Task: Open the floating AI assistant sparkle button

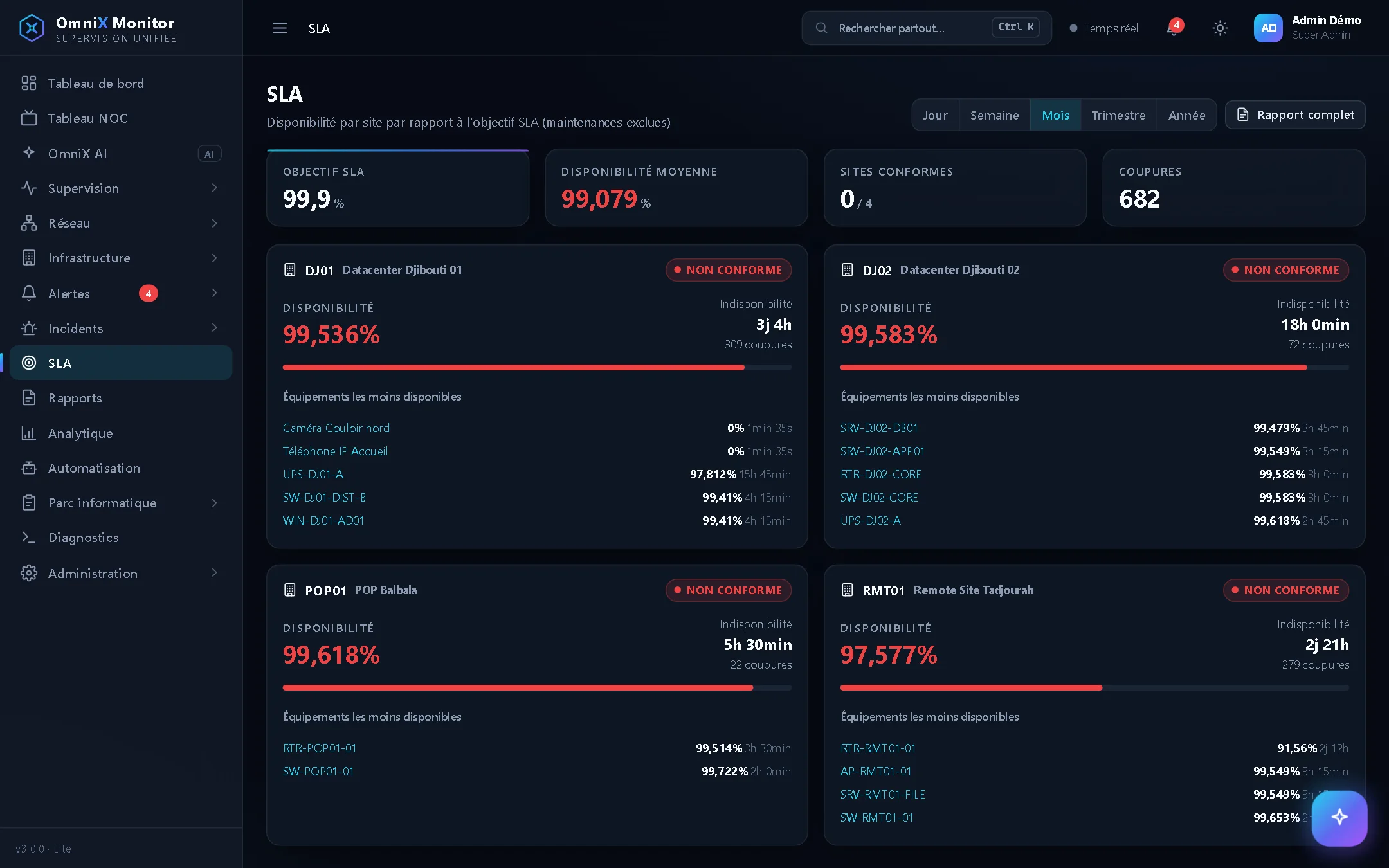Action: coord(1339,818)
